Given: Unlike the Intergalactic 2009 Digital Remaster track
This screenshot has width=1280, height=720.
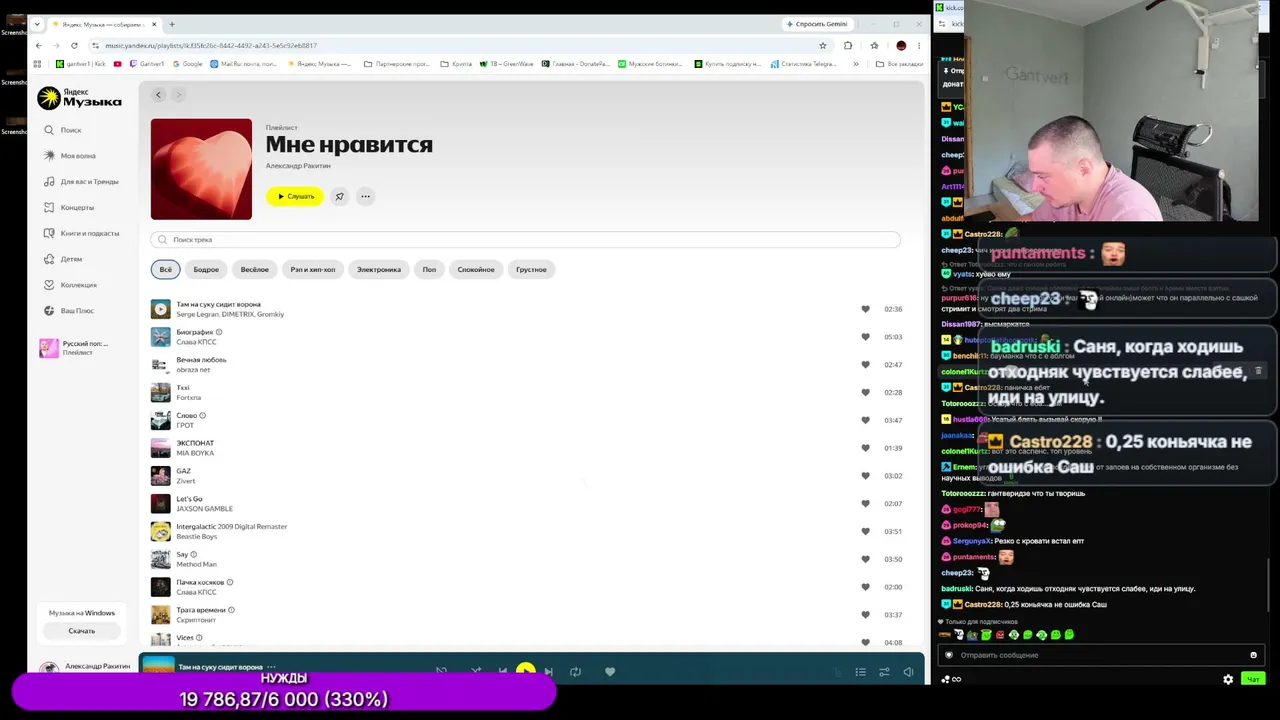Looking at the screenshot, I should coord(865,531).
